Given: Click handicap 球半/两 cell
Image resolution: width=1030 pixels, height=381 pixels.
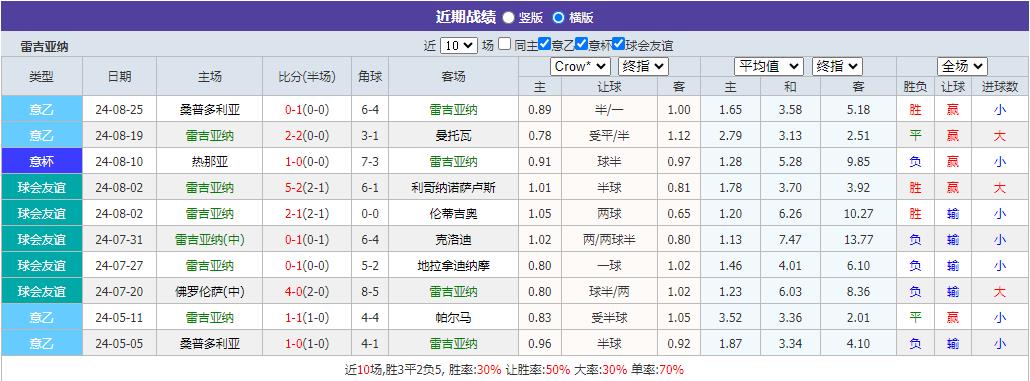Looking at the screenshot, I should [609, 292].
